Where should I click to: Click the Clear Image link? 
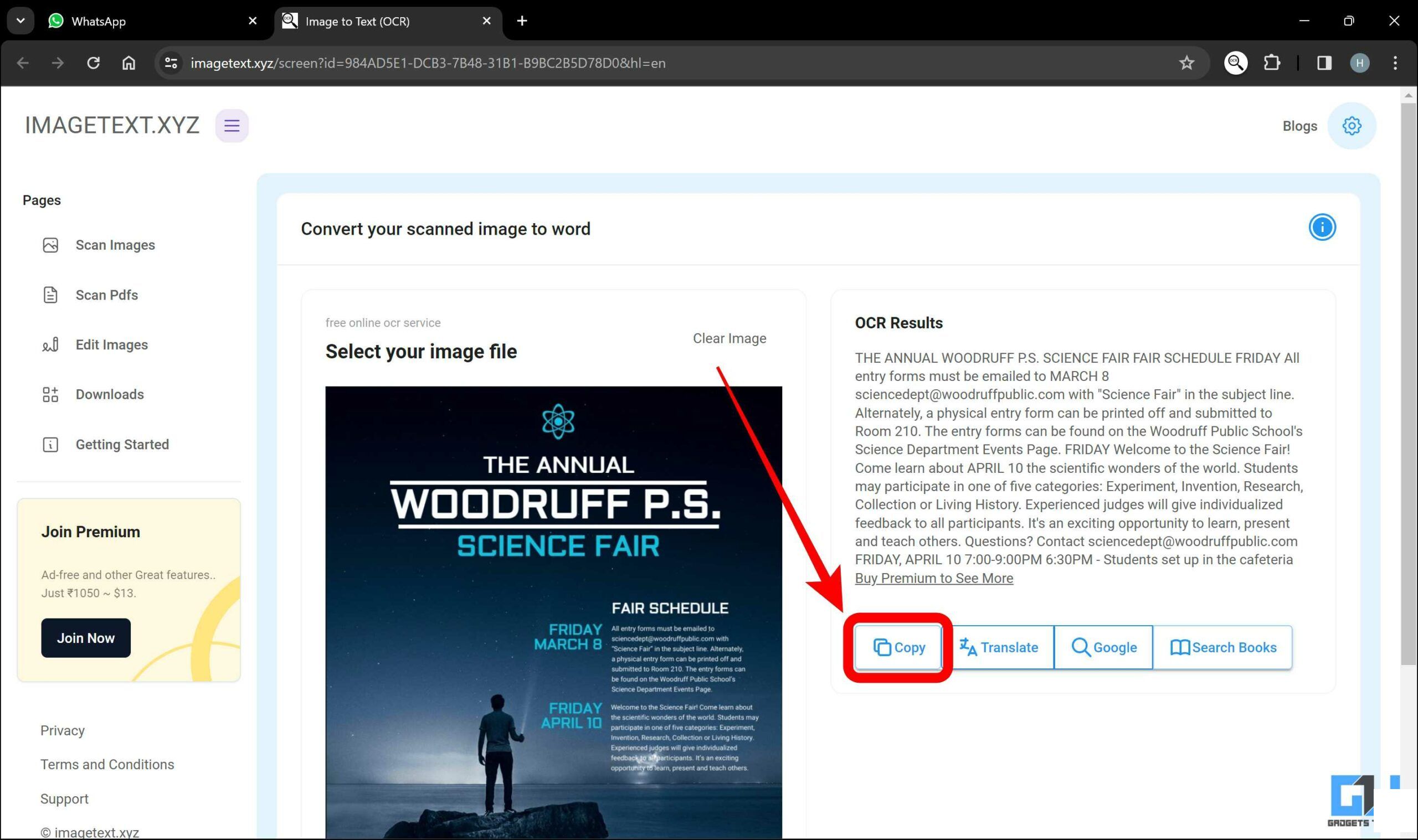click(x=729, y=338)
